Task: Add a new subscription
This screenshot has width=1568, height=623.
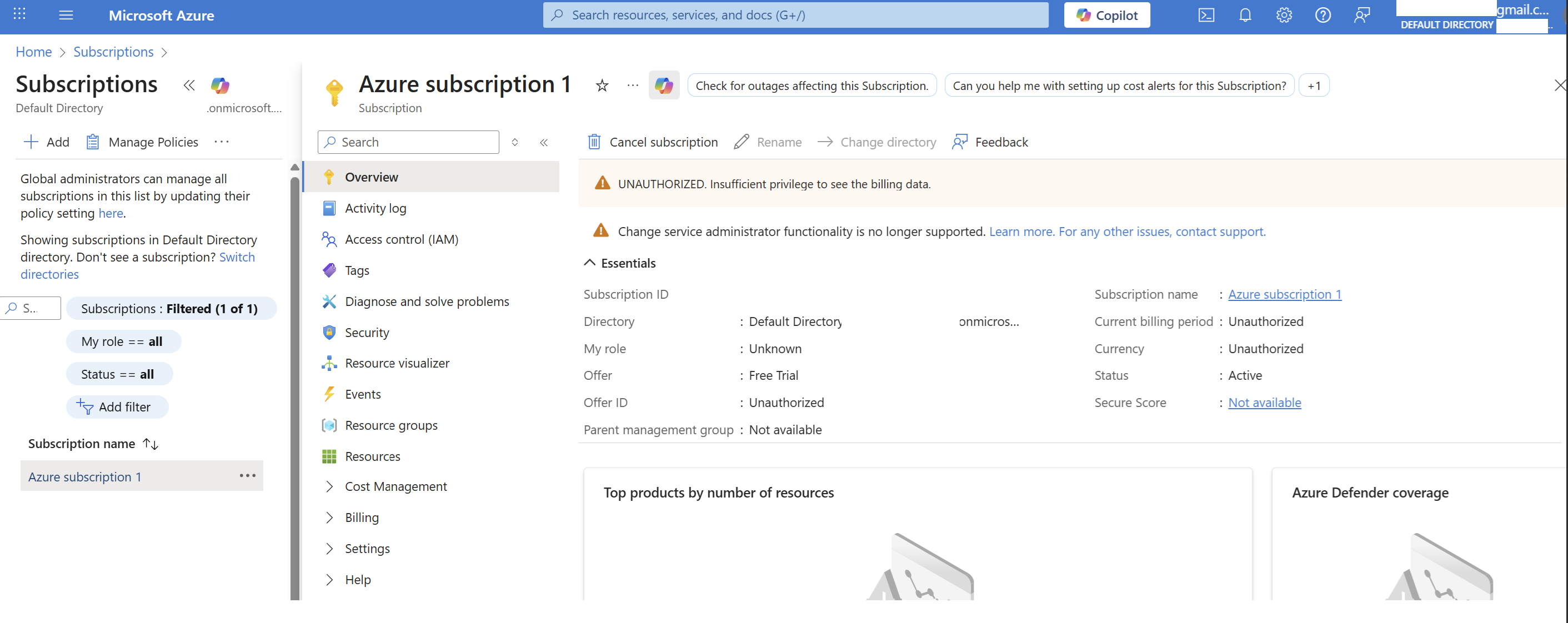Action: [x=47, y=142]
